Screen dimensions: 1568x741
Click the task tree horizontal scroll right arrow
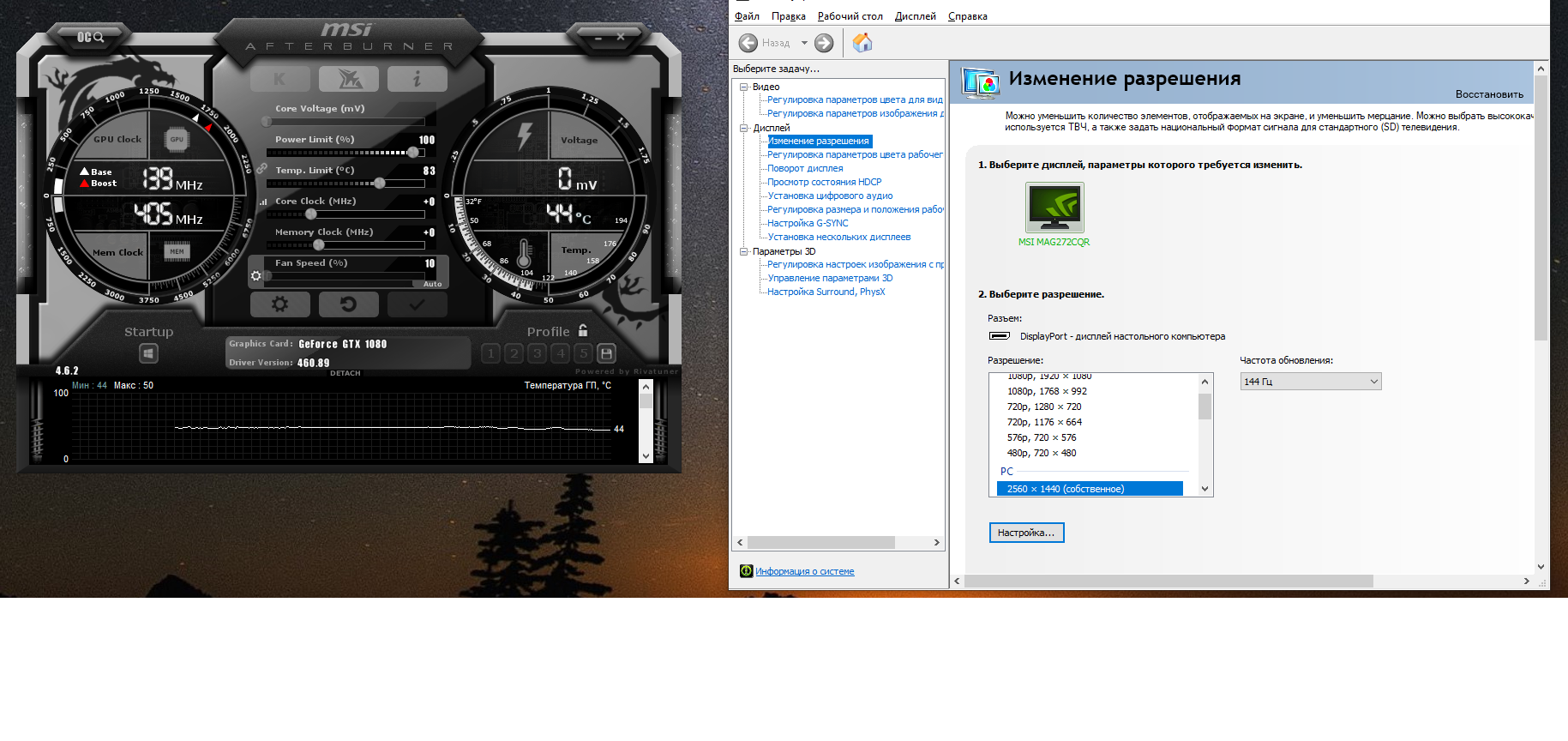pos(936,543)
